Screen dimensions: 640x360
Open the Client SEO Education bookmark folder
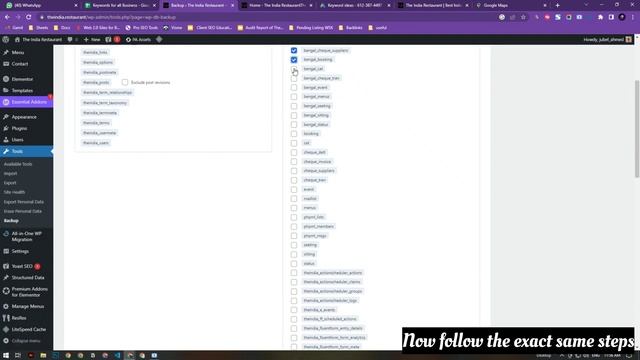[210, 28]
